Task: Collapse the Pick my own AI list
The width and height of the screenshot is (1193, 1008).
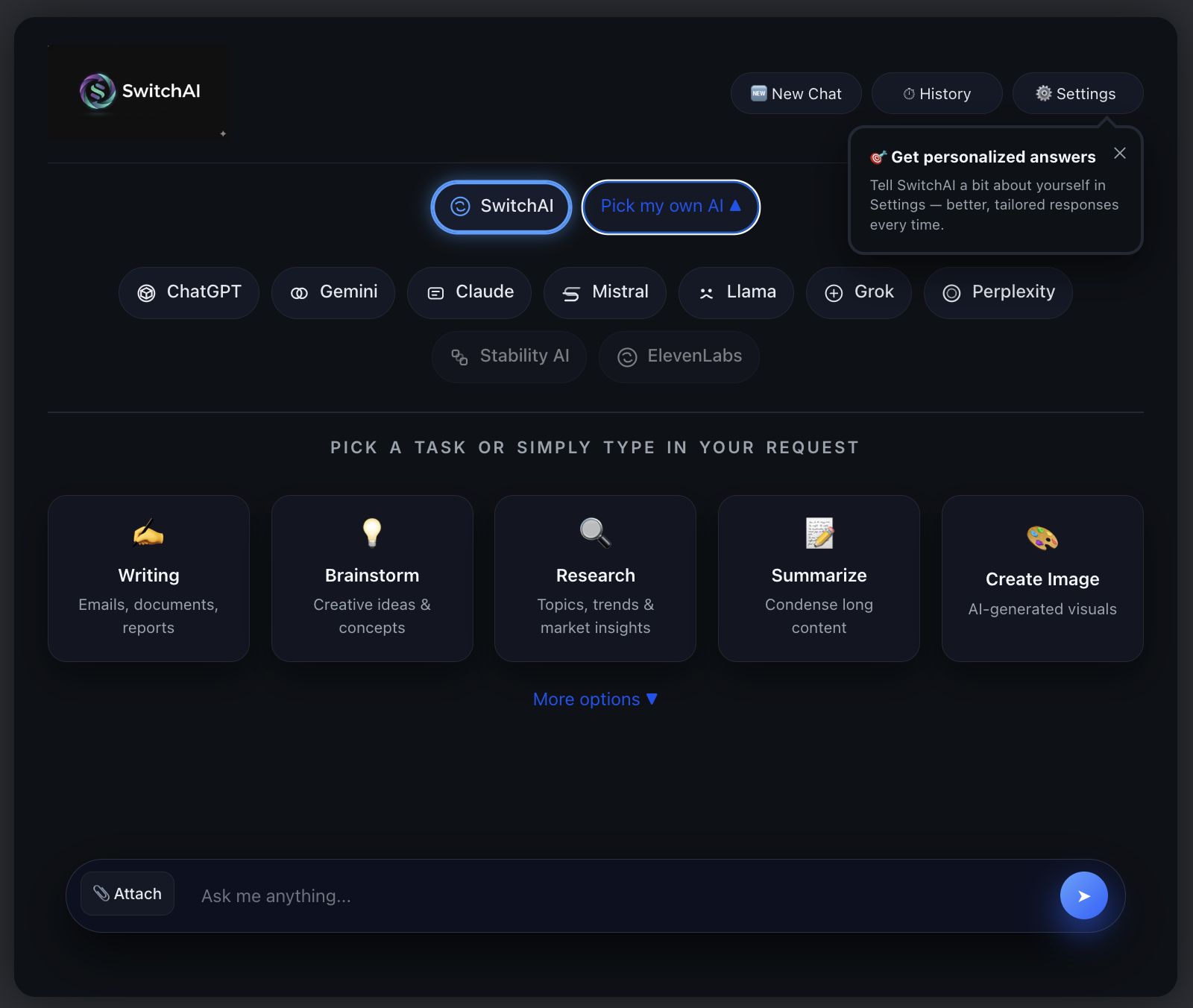Action: coord(671,207)
